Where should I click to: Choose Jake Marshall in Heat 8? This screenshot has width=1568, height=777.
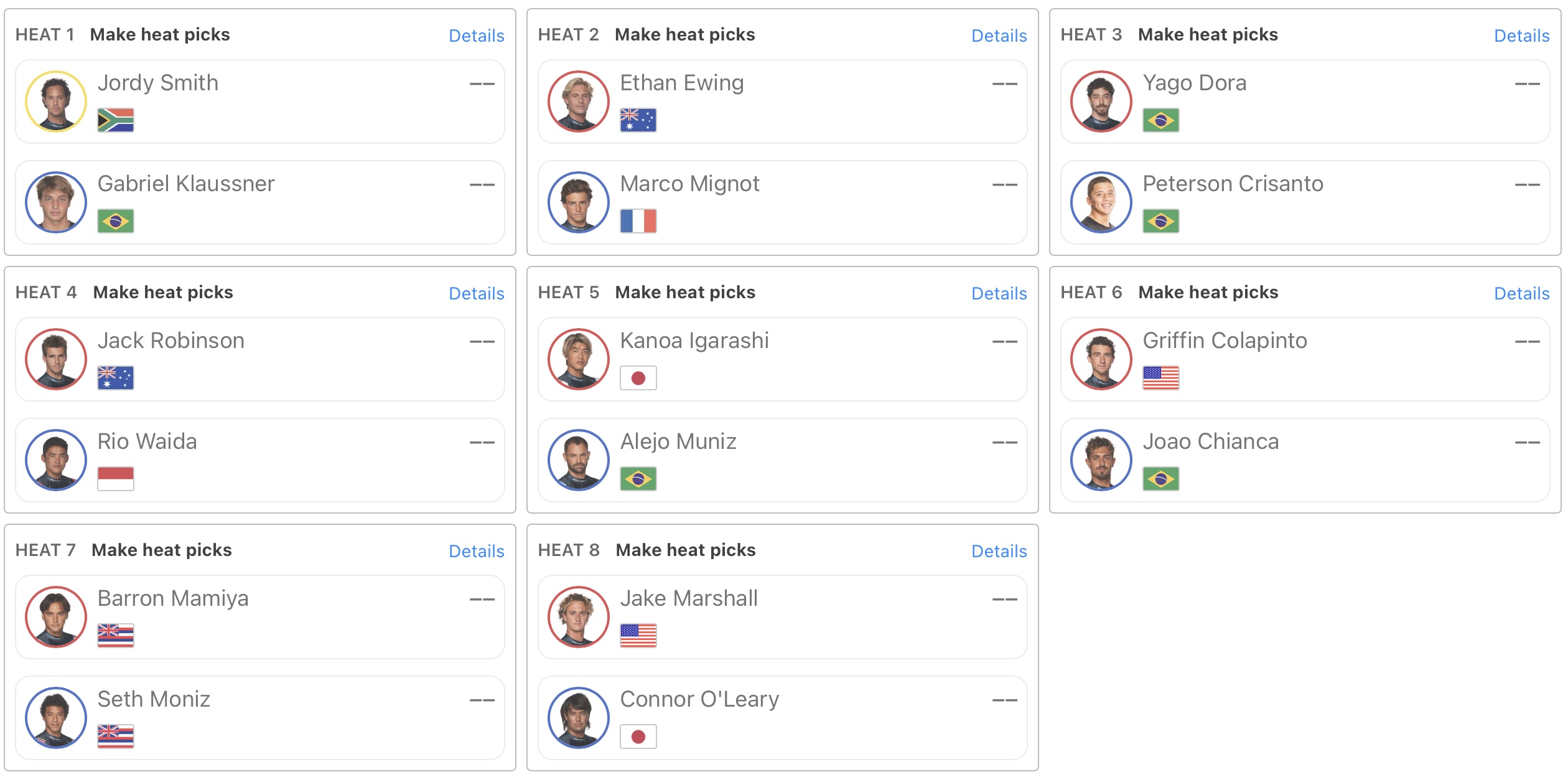tap(783, 617)
